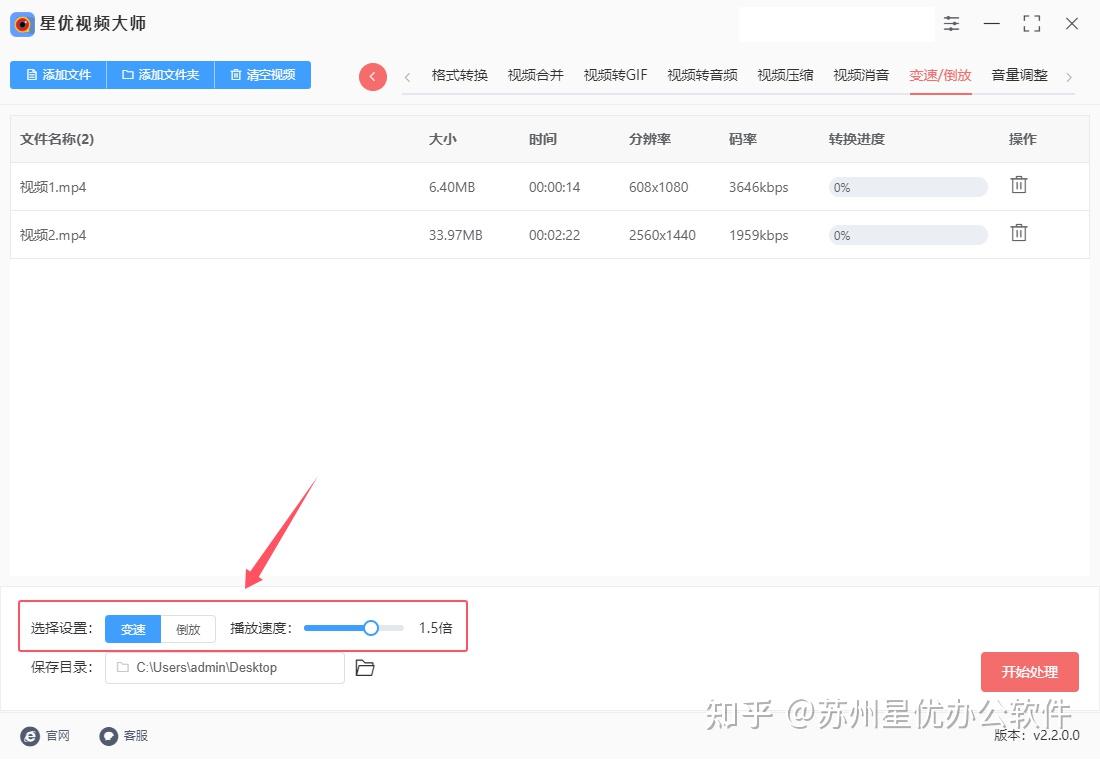
Task: Click the version v2.2.0.0 text
Action: coord(1037,735)
